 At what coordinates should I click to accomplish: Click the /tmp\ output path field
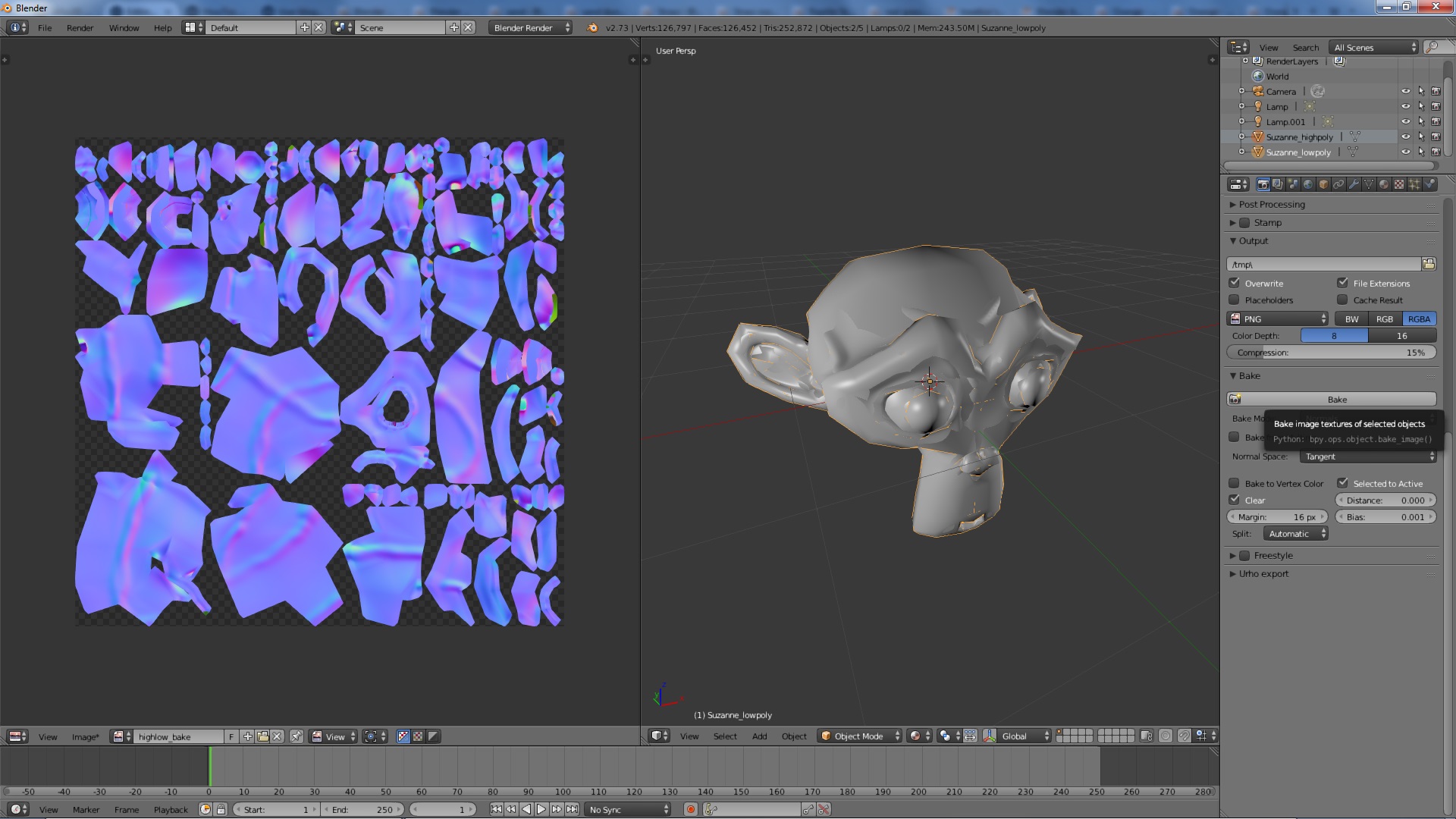pos(1323,264)
